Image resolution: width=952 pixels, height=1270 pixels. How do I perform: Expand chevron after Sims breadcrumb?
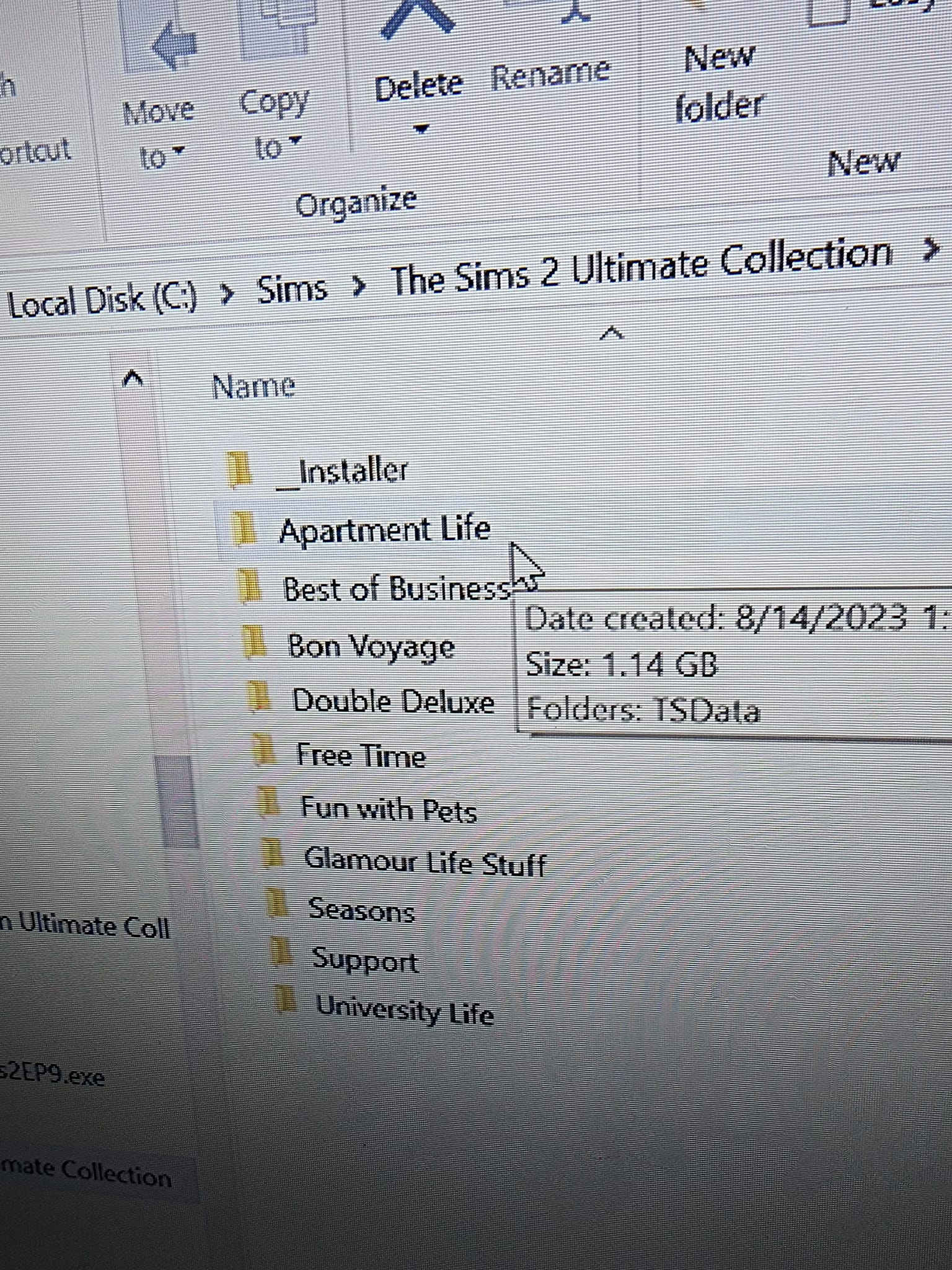359,286
